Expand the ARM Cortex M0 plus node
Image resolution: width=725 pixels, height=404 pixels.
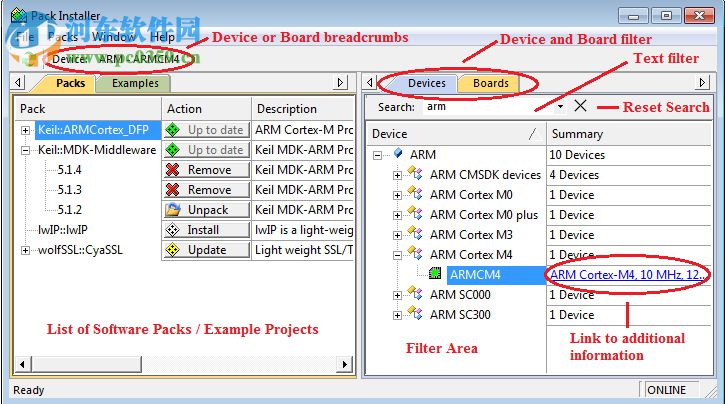coord(397,215)
